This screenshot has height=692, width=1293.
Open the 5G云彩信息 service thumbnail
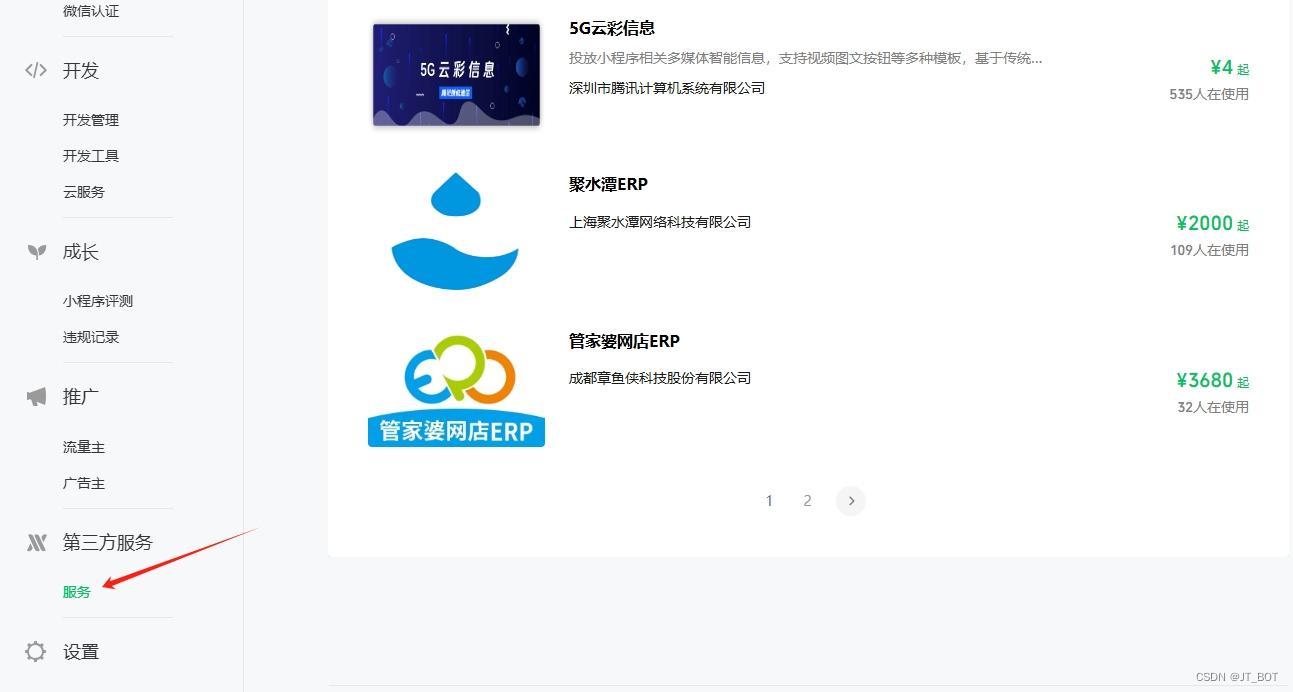(x=456, y=75)
